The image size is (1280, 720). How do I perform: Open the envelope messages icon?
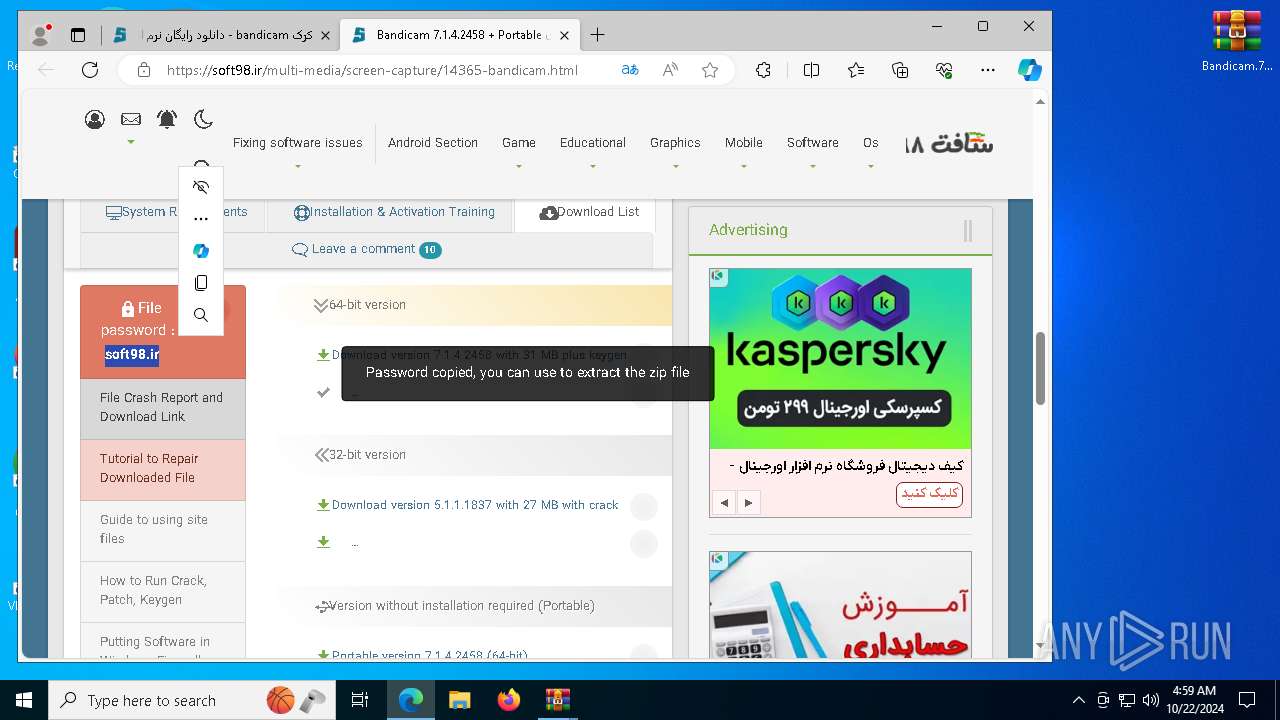point(131,120)
